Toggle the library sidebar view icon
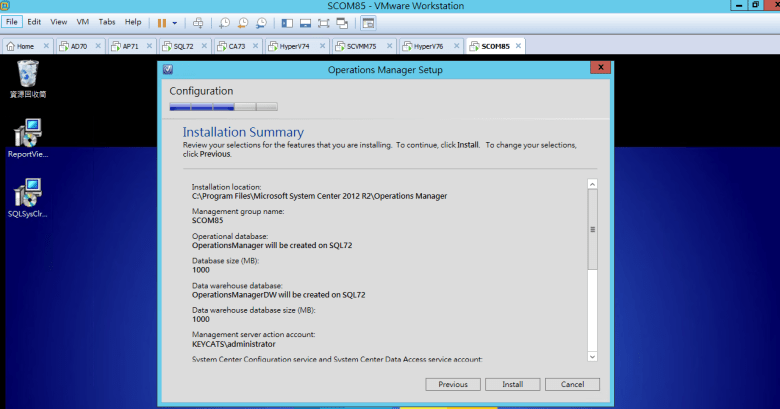Image resolution: width=780 pixels, height=409 pixels. (x=288, y=22)
